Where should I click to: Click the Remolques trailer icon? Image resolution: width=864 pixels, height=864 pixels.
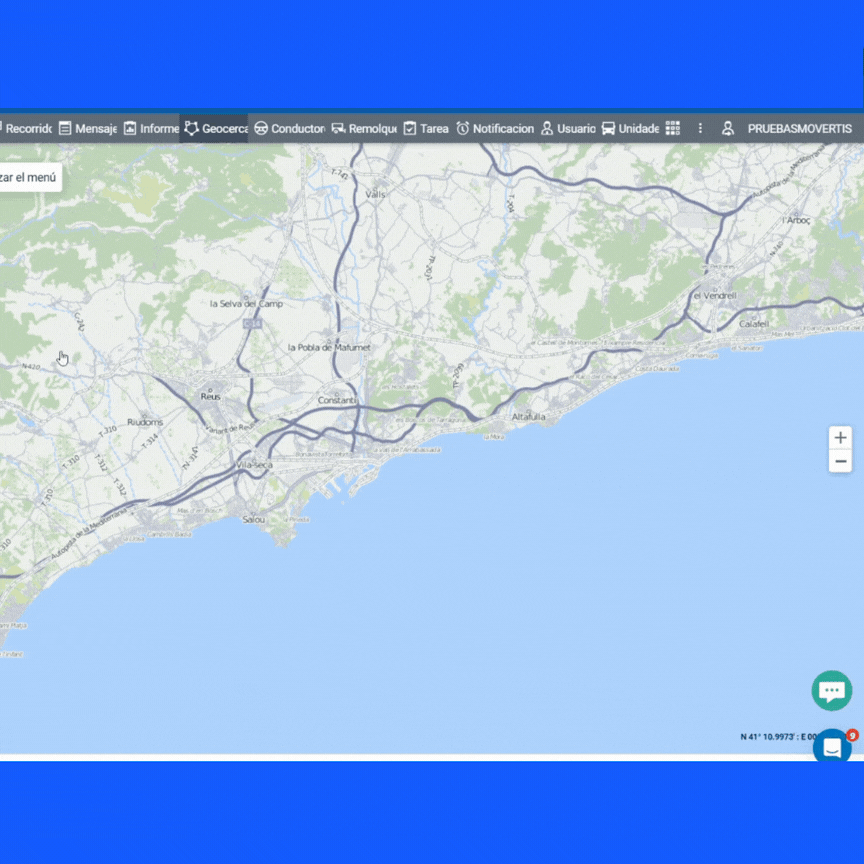click(338, 128)
